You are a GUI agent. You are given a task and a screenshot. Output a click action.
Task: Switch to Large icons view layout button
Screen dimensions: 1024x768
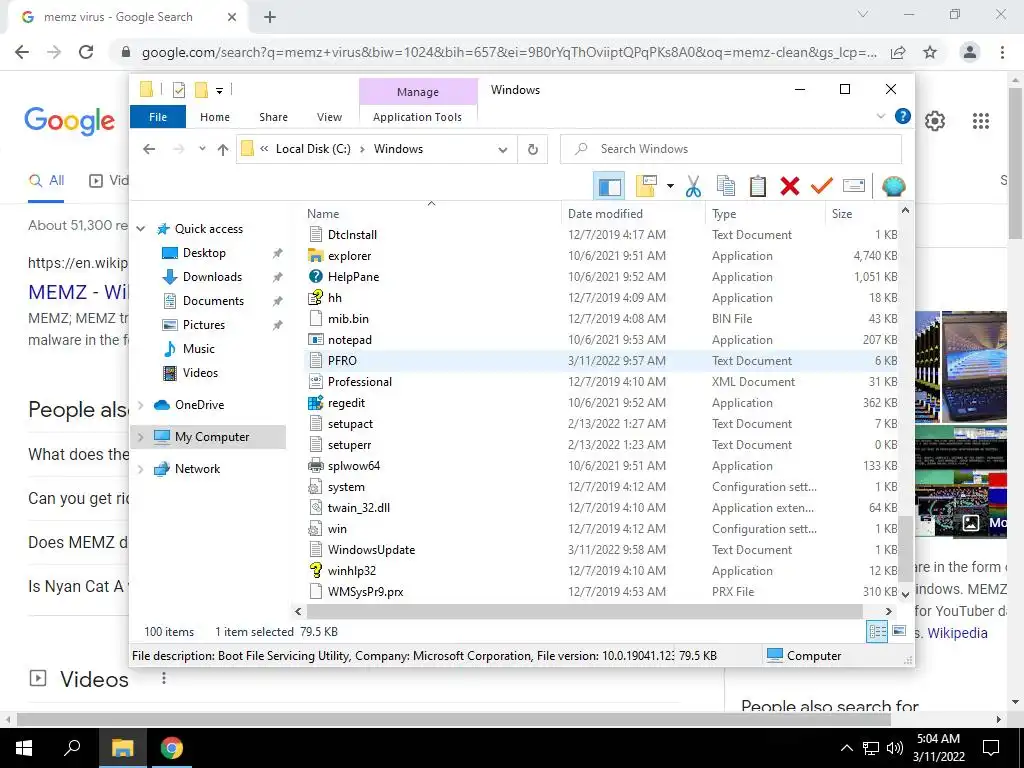(899, 631)
